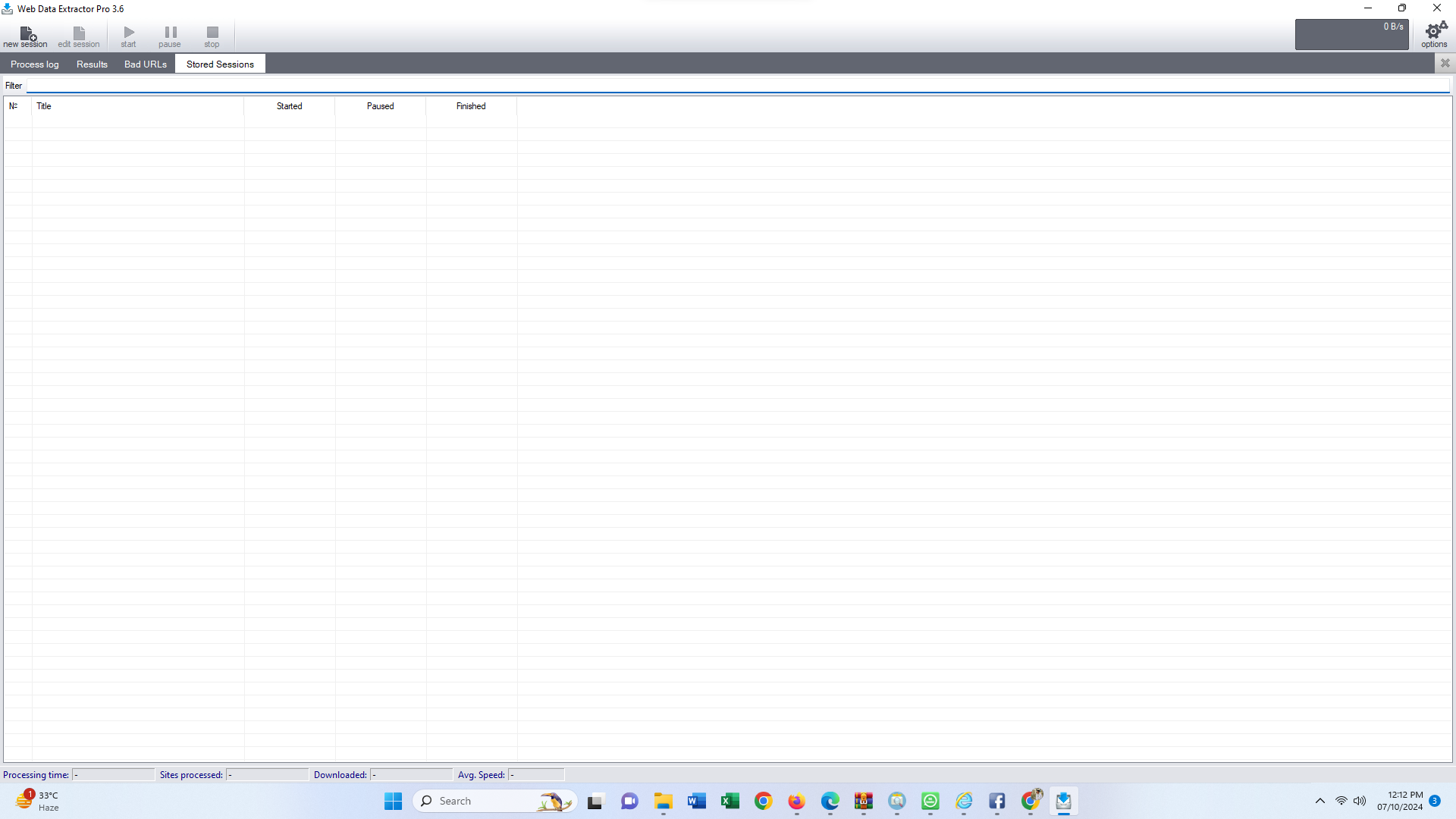Launch Web Data Extractor from the taskbar
This screenshot has width=1456, height=819.
click(1064, 801)
